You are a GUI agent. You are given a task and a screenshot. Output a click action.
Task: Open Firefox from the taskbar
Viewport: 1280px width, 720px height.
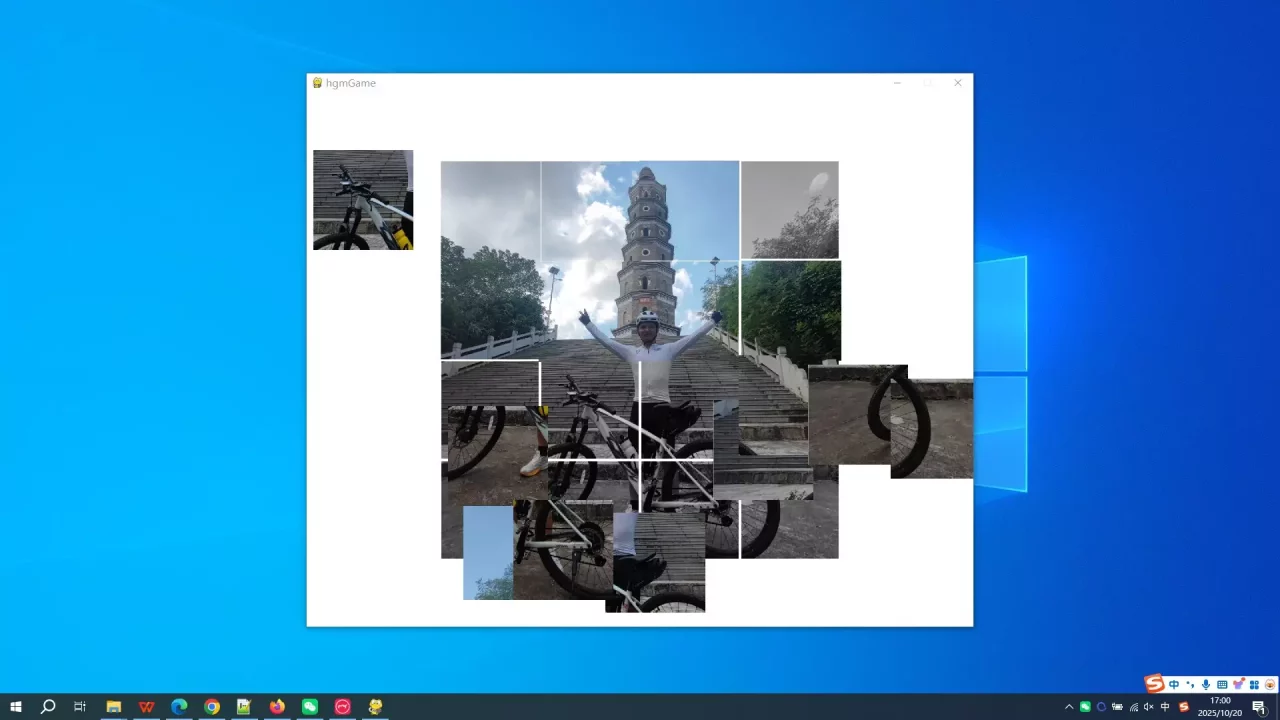click(277, 707)
